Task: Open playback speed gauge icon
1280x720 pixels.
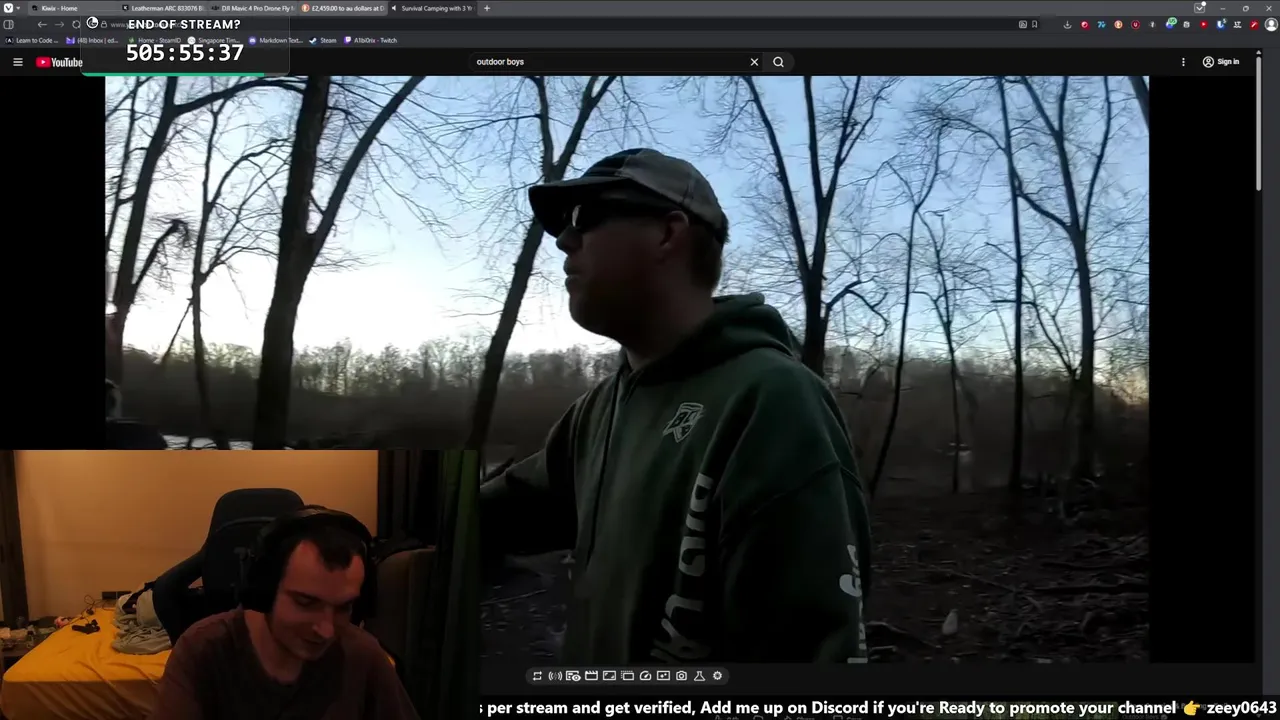Action: tap(645, 676)
